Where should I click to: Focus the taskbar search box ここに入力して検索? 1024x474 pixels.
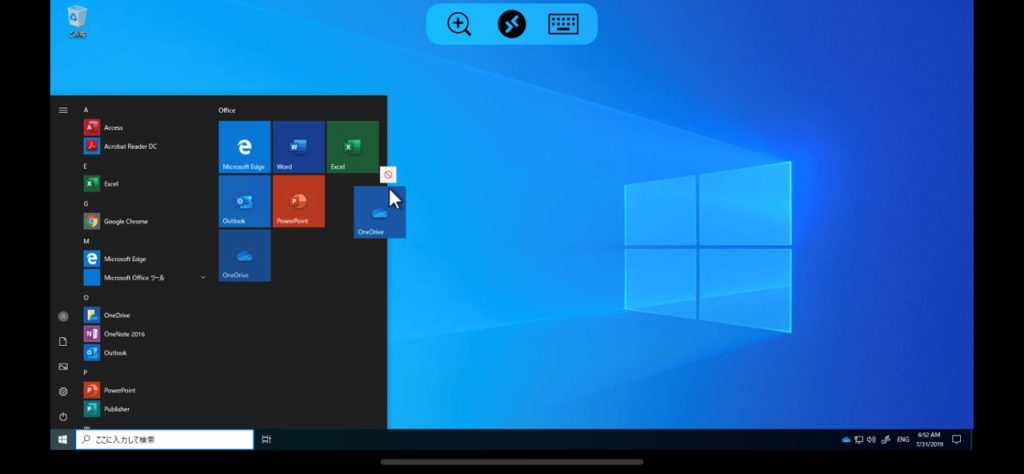tap(165, 440)
